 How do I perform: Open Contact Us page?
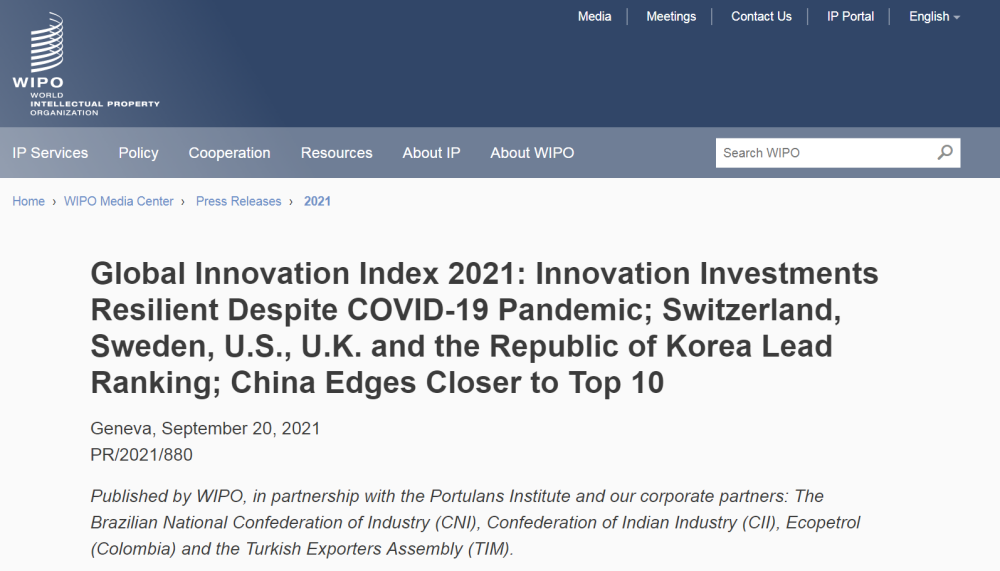click(761, 16)
